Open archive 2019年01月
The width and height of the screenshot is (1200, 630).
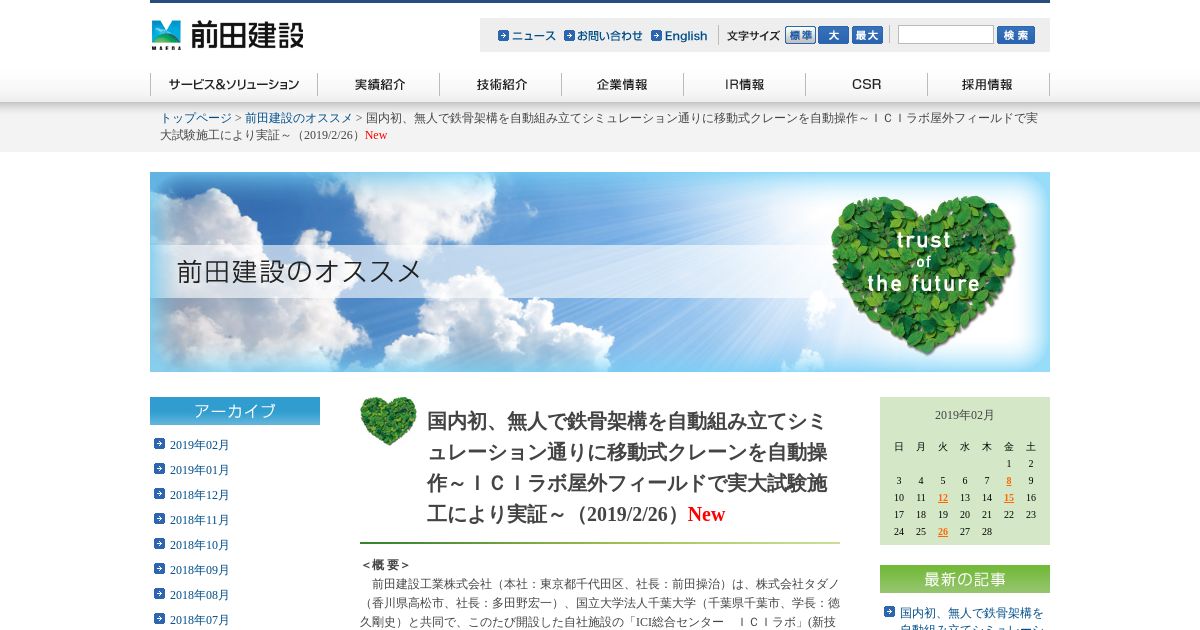pos(200,470)
